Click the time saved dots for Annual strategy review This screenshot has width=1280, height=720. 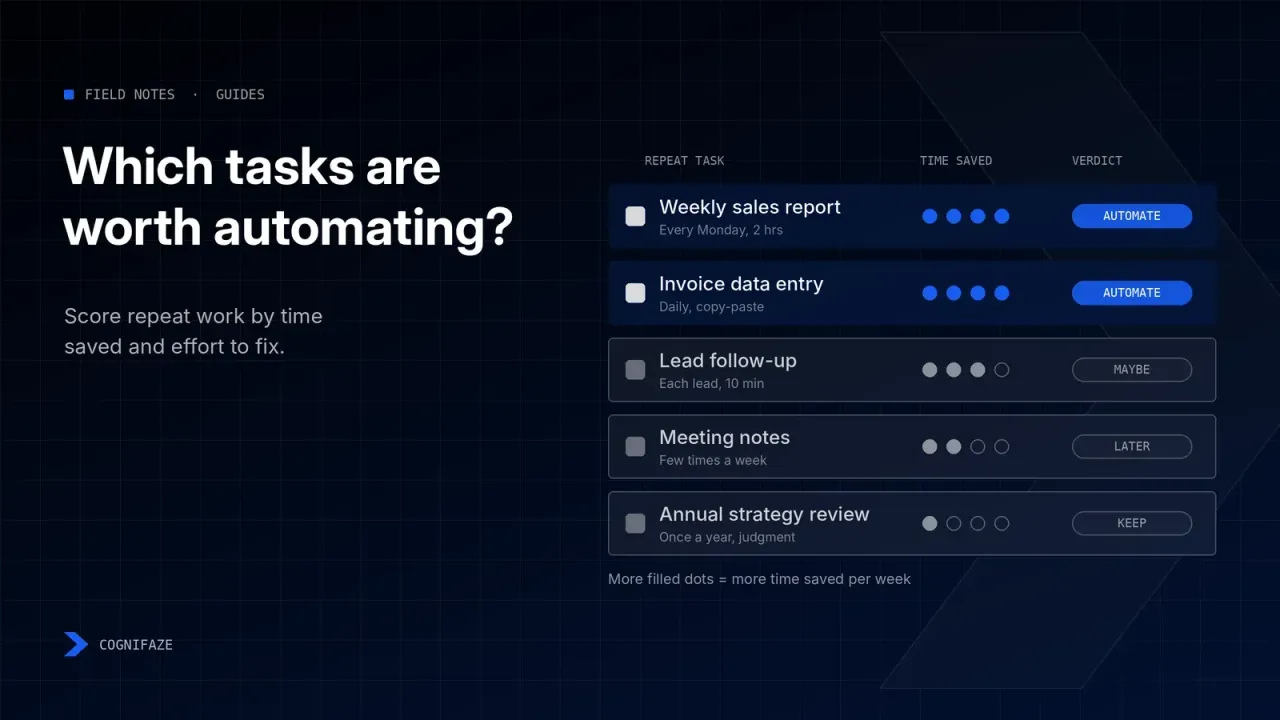click(x=966, y=523)
